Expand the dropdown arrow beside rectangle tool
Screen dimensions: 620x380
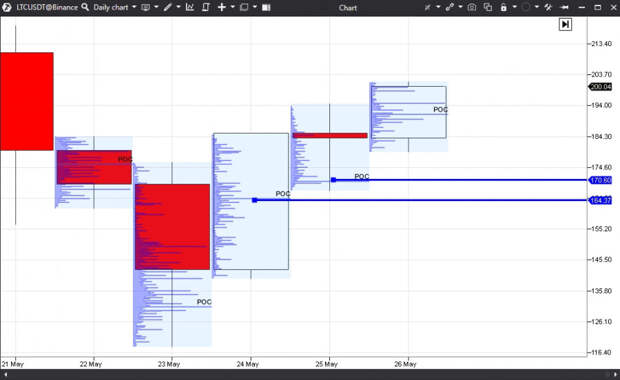pyautogui.click(x=255, y=7)
